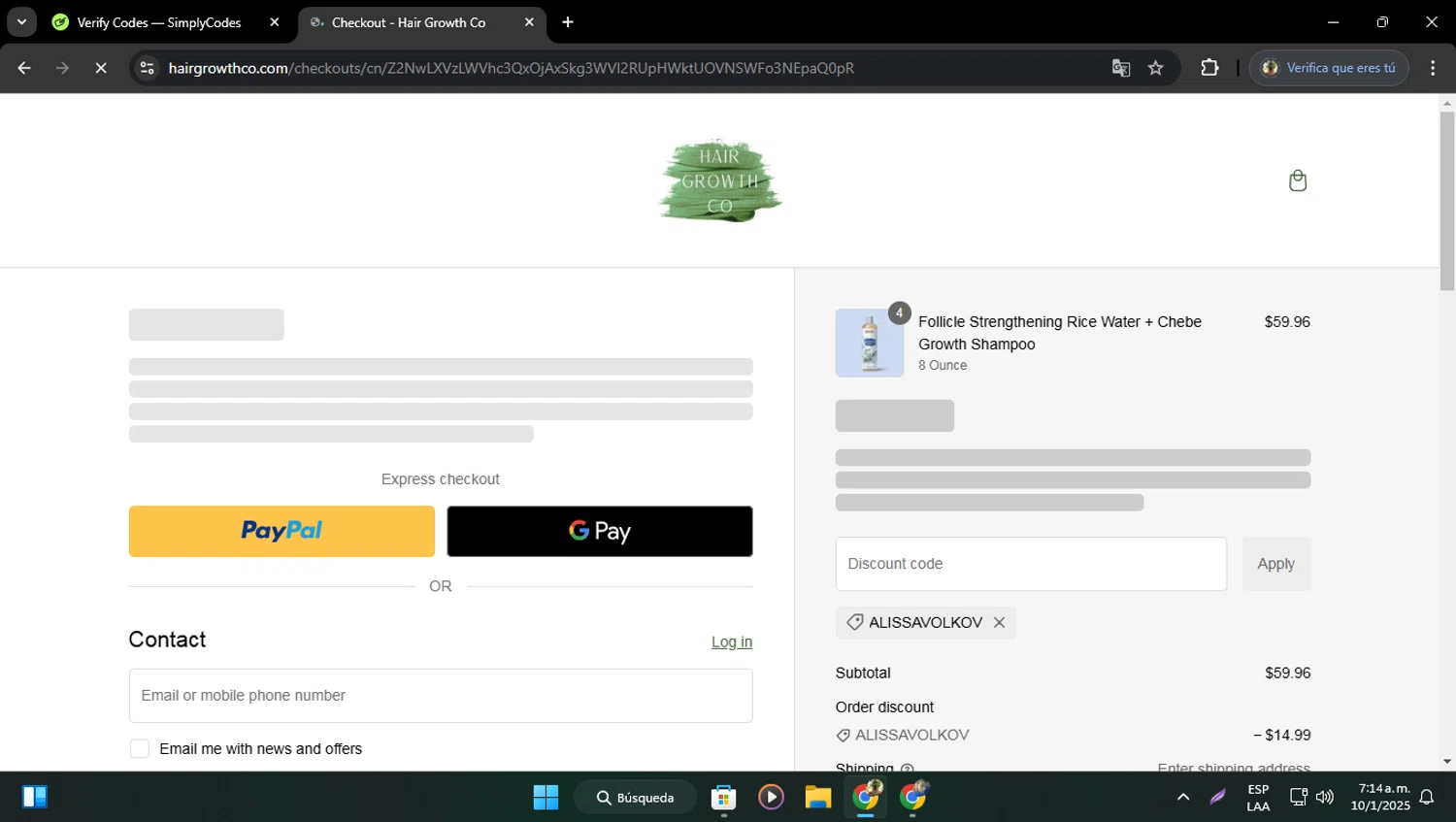1456x822 pixels.
Task: Click the Subtotal $59.96 amount
Action: [x=1288, y=673]
